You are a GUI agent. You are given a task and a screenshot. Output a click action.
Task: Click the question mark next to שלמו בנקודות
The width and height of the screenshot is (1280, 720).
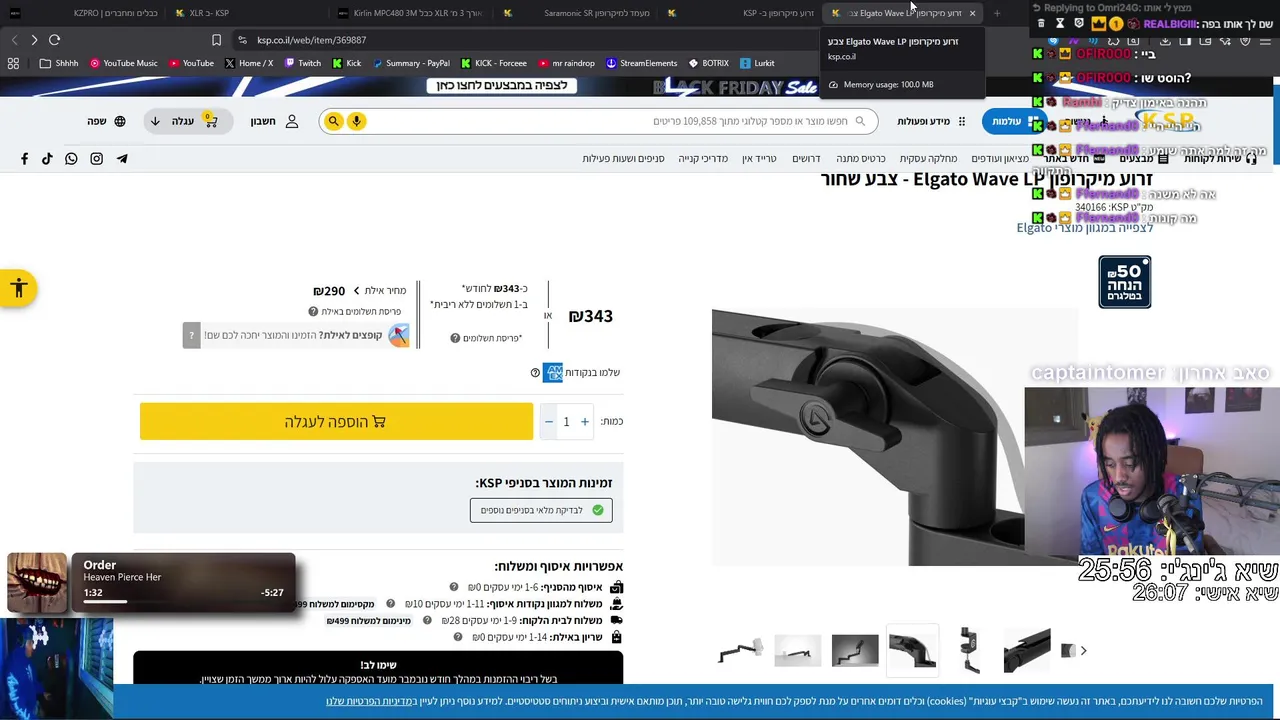[535, 373]
